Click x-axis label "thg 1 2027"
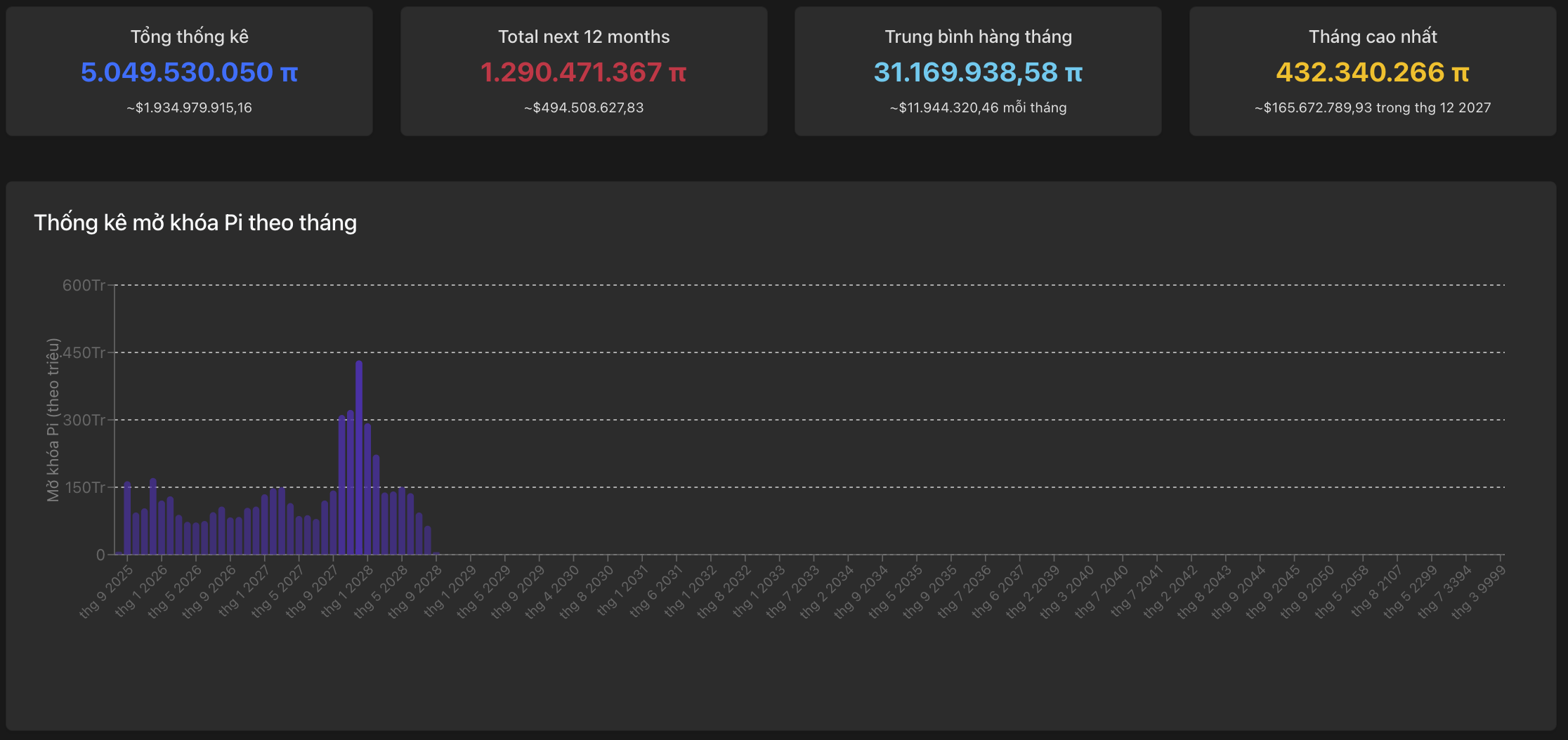This screenshot has height=740, width=1568. coord(244,591)
